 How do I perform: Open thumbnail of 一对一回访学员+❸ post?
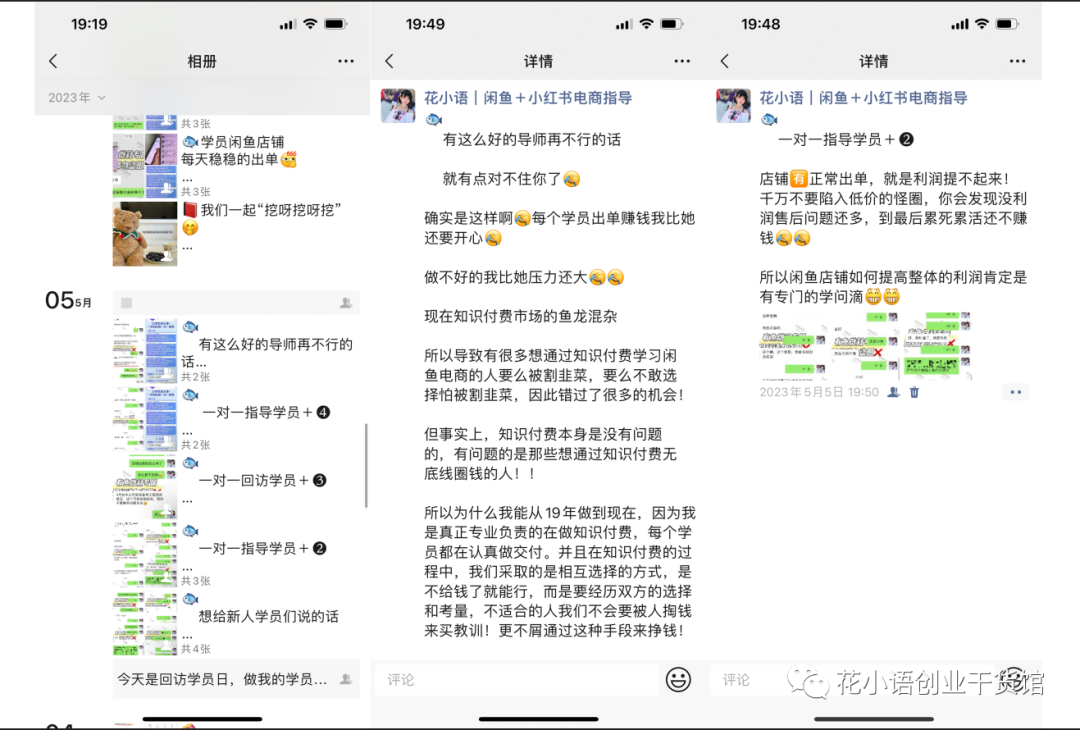click(x=145, y=487)
